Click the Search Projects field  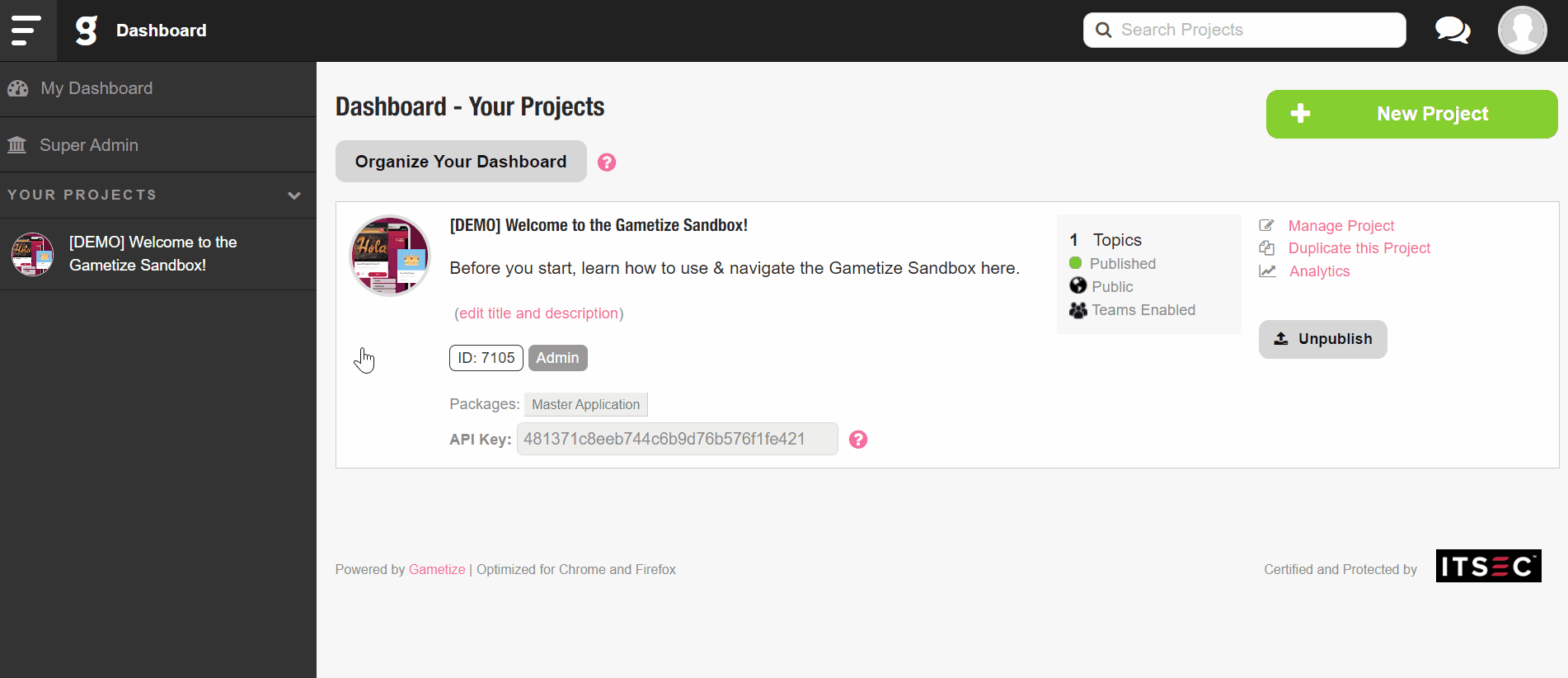click(1244, 30)
